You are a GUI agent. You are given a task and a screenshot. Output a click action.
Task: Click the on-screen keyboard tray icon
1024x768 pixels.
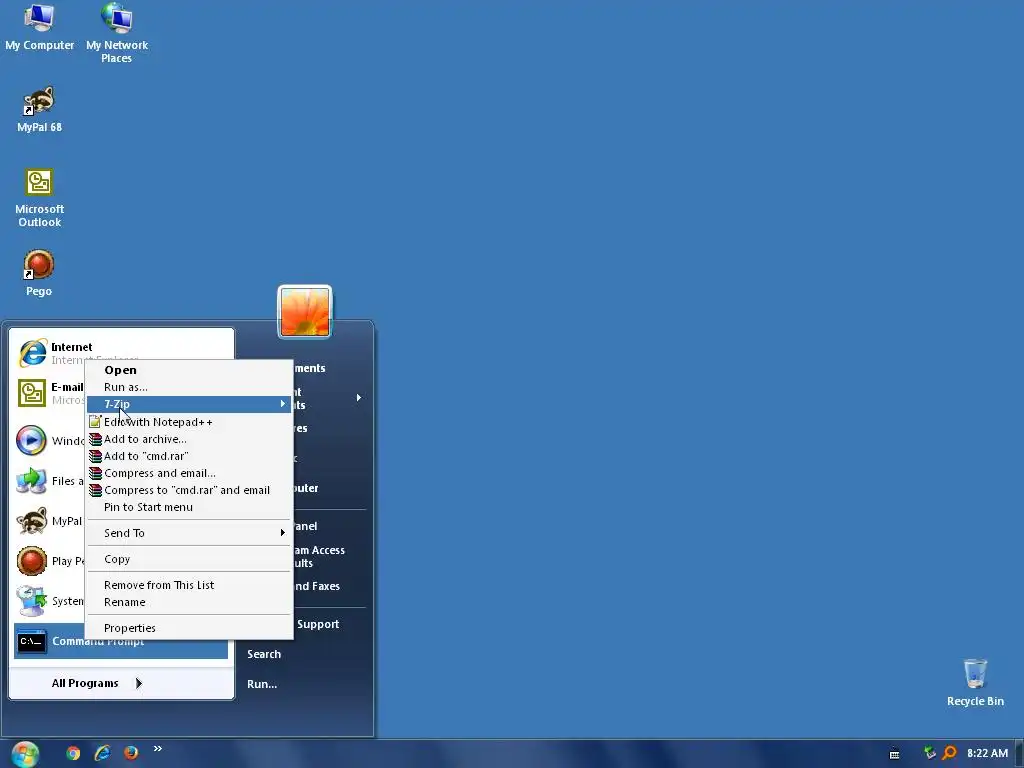[895, 754]
